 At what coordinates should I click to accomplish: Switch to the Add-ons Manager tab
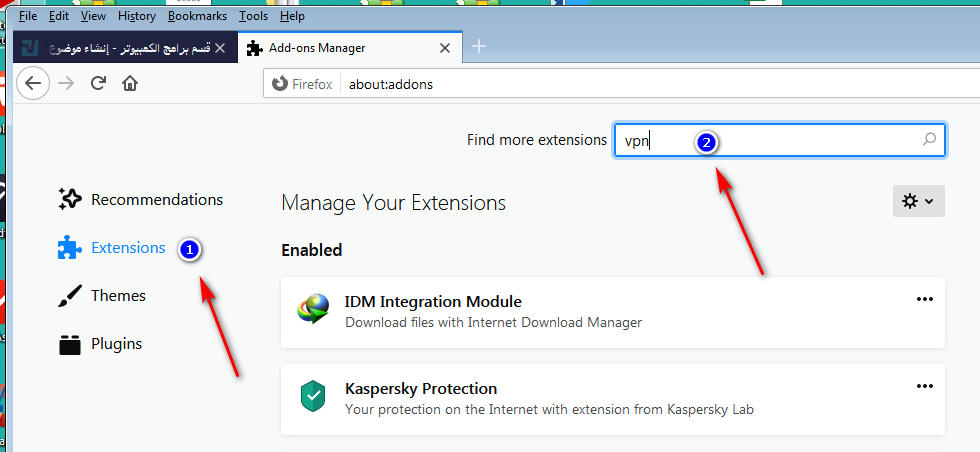(x=351, y=48)
